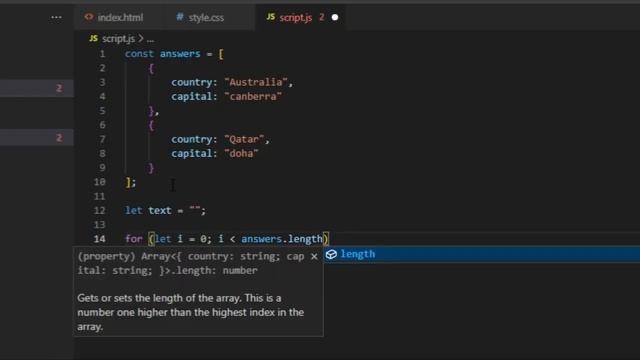Click the upper sidebar row with badge 2
This screenshot has height=360, width=640.
[37, 88]
